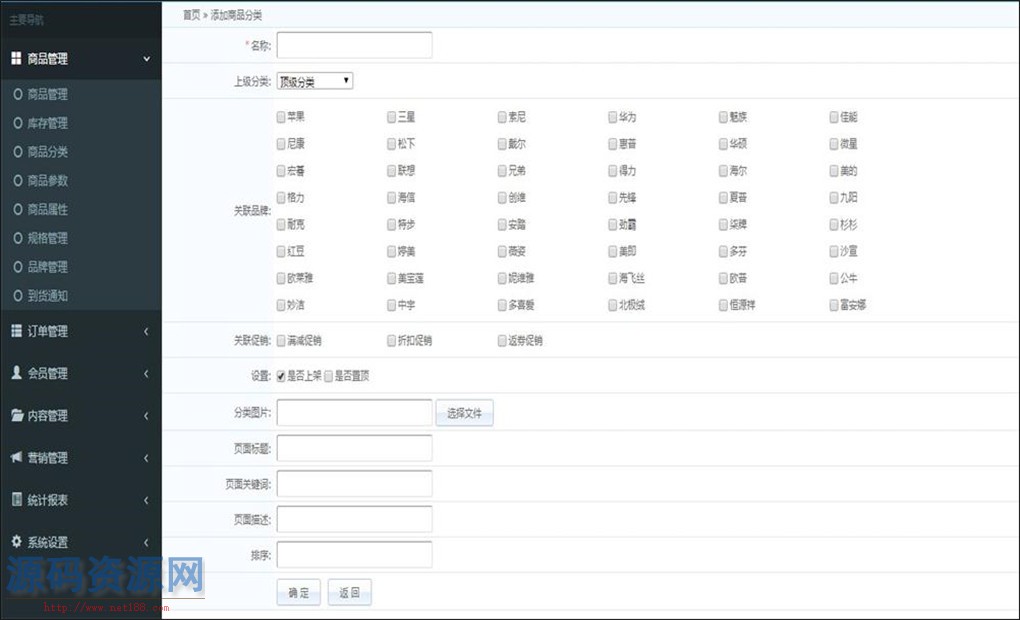Viewport: 1020px width, 620px height.
Task: Focus the 名称 input field
Action: (x=355, y=46)
